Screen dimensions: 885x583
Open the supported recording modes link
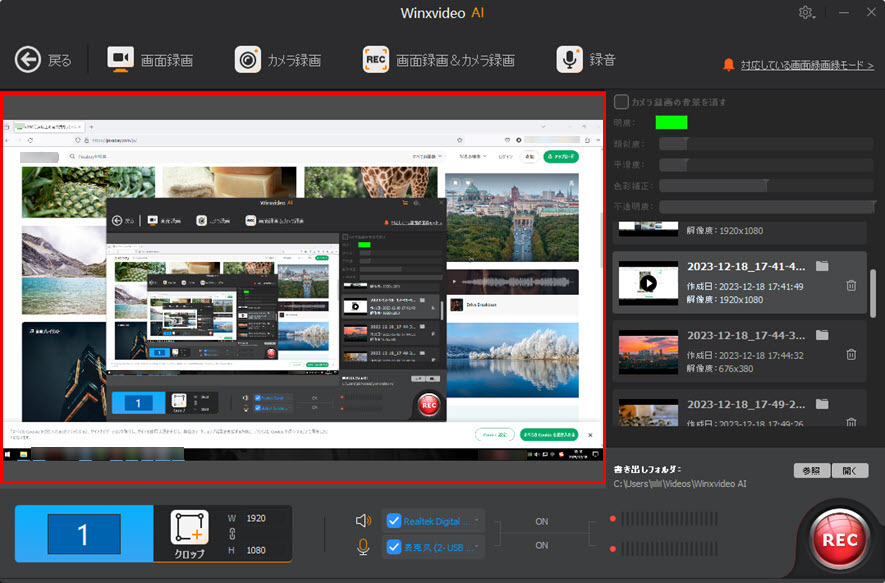coord(806,65)
